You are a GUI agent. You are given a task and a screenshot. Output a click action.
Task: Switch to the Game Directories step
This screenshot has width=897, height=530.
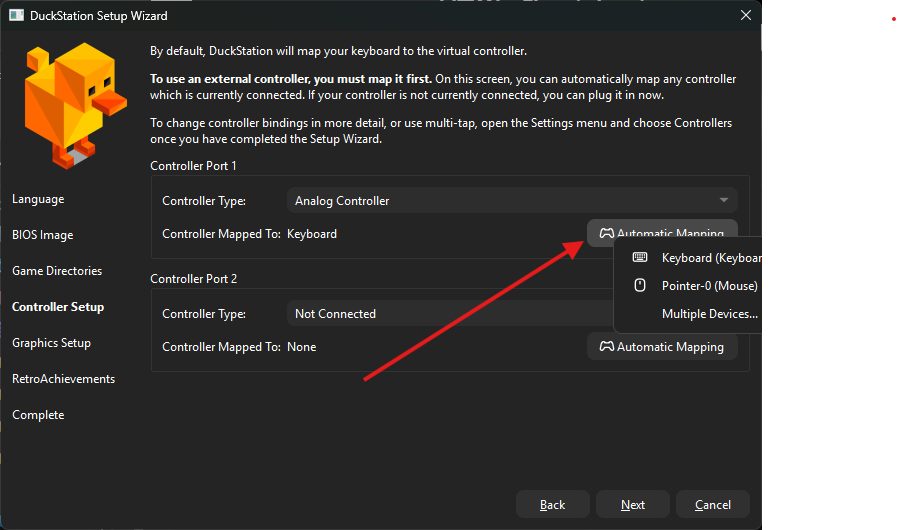[57, 271]
